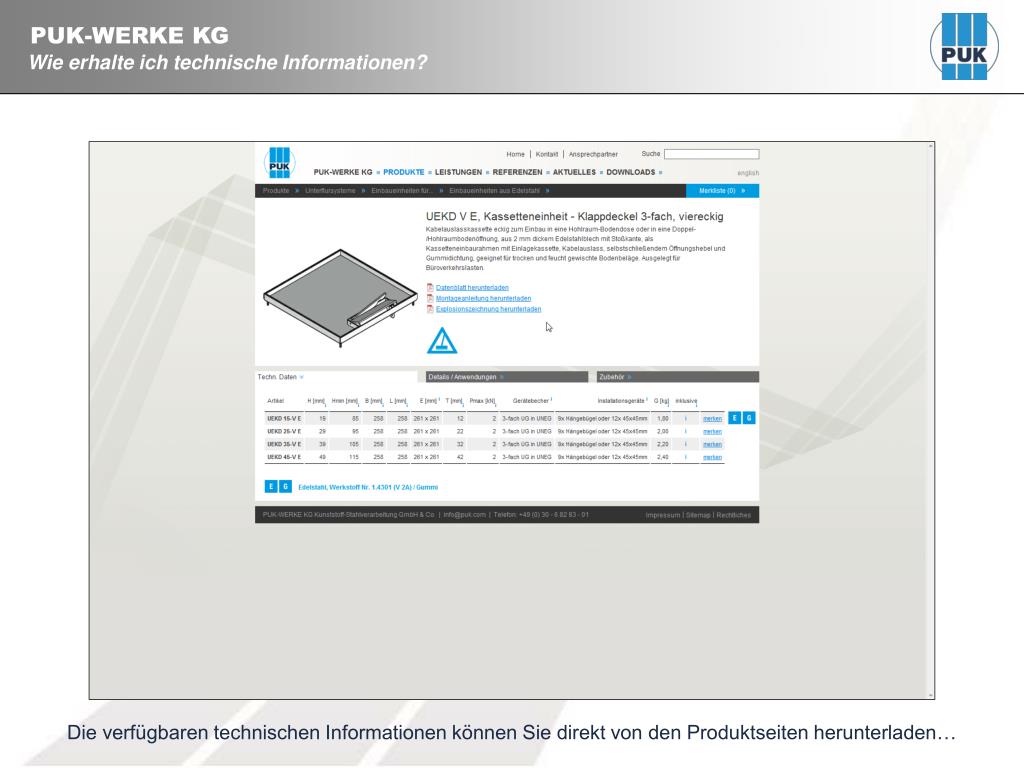Open the Kontakt link
Screen dimensions: 1024x768
click(x=547, y=155)
